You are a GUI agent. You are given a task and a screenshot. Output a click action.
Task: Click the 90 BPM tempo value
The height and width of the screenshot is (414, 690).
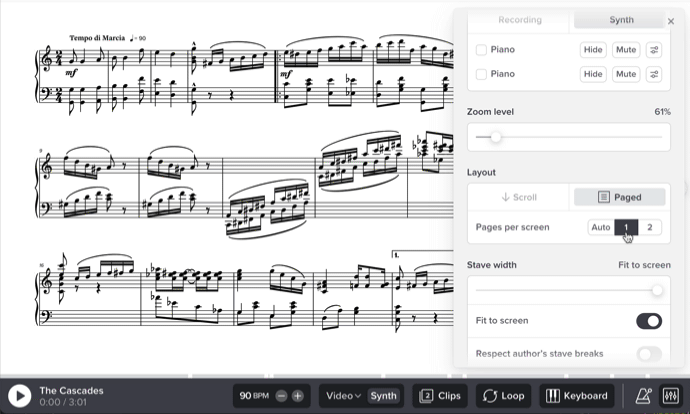click(254, 396)
